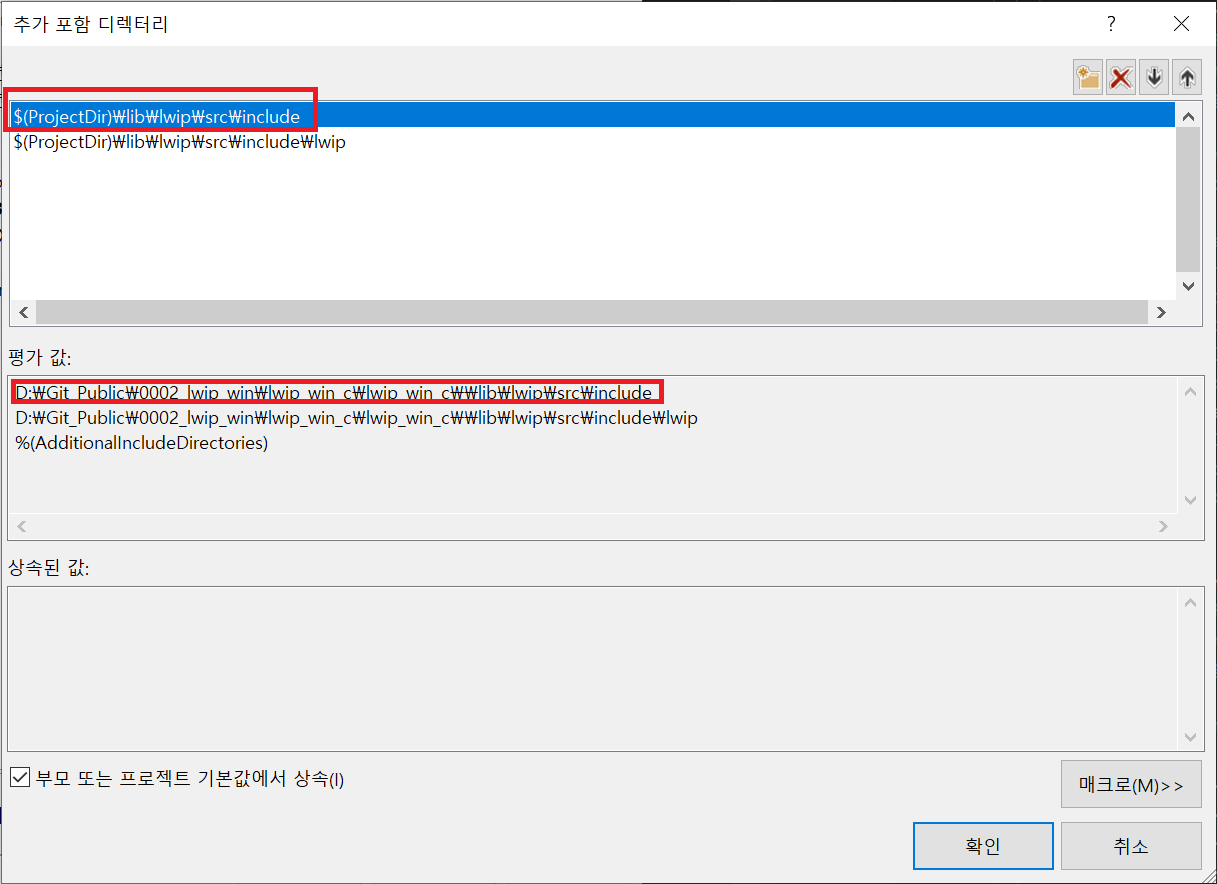Close the 추가 포함 디렉터리 dialog

coord(1181,24)
